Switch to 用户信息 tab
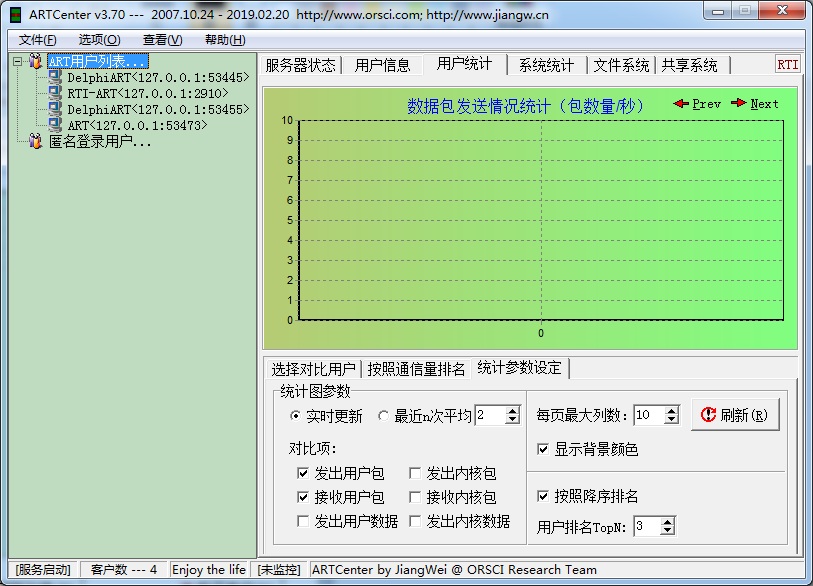Viewport: 813px width, 586px height. 383,65
